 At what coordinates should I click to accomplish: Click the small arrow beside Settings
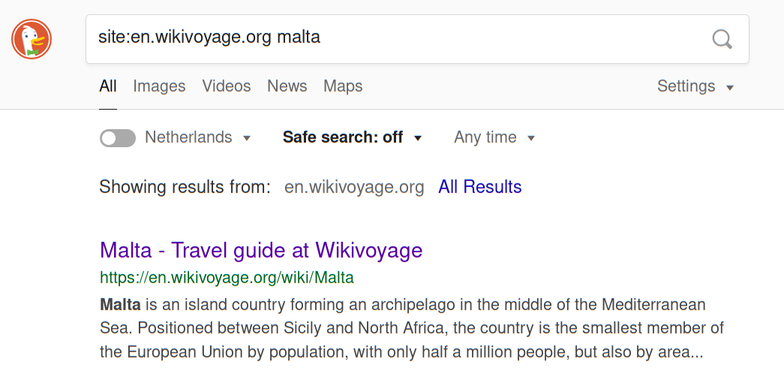[x=730, y=88]
